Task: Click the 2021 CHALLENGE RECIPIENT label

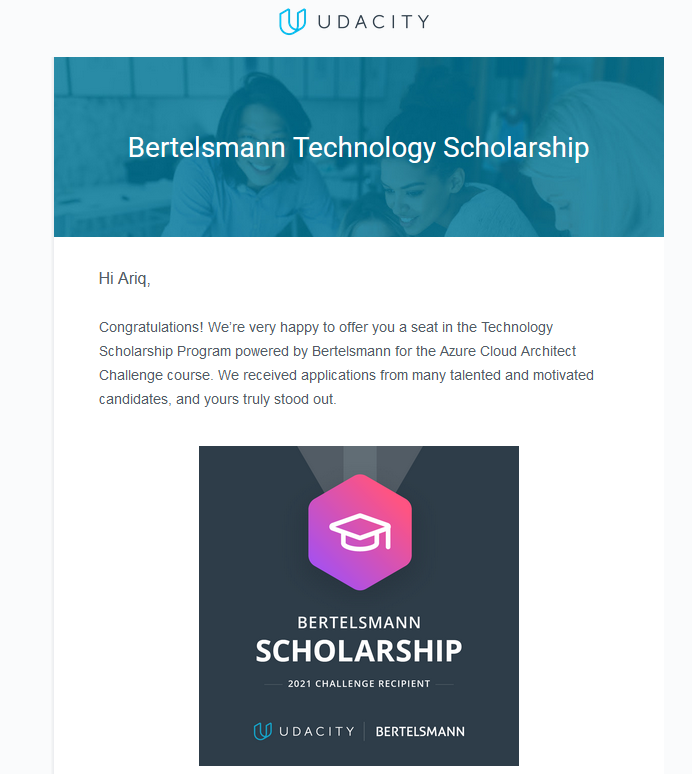Action: [359, 684]
